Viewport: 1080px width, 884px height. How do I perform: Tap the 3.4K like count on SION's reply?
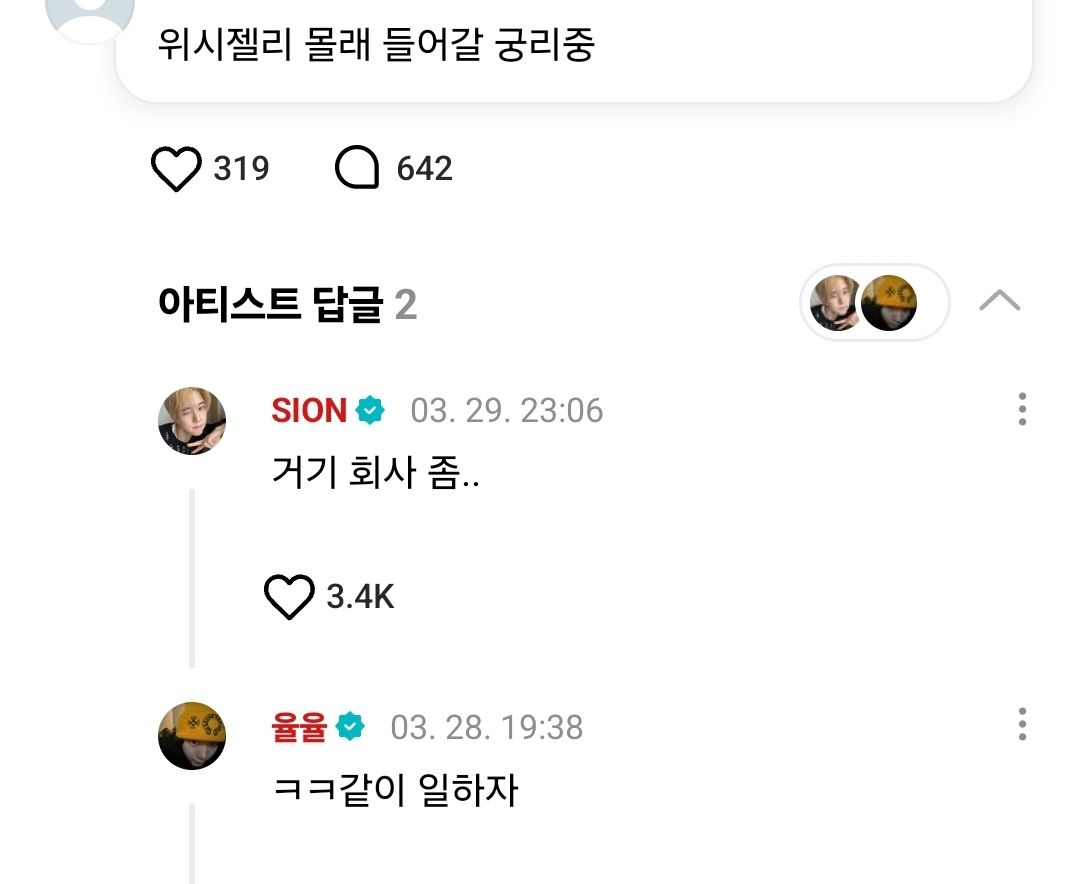click(360, 597)
